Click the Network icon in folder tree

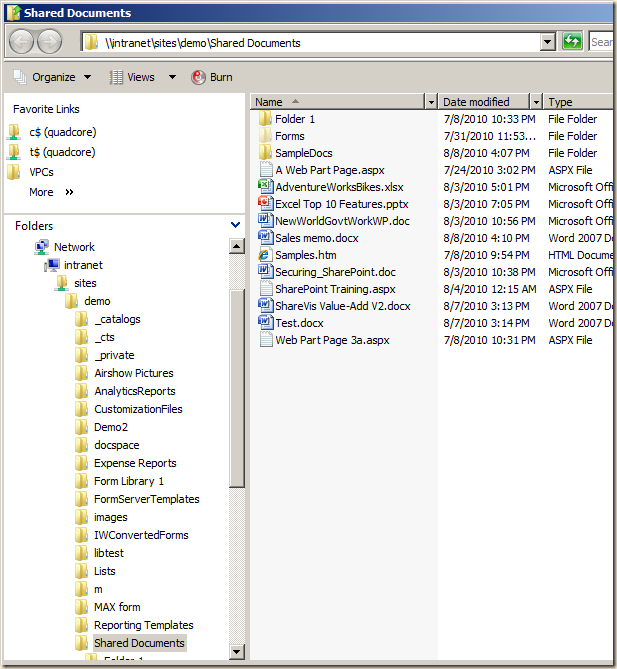point(43,247)
